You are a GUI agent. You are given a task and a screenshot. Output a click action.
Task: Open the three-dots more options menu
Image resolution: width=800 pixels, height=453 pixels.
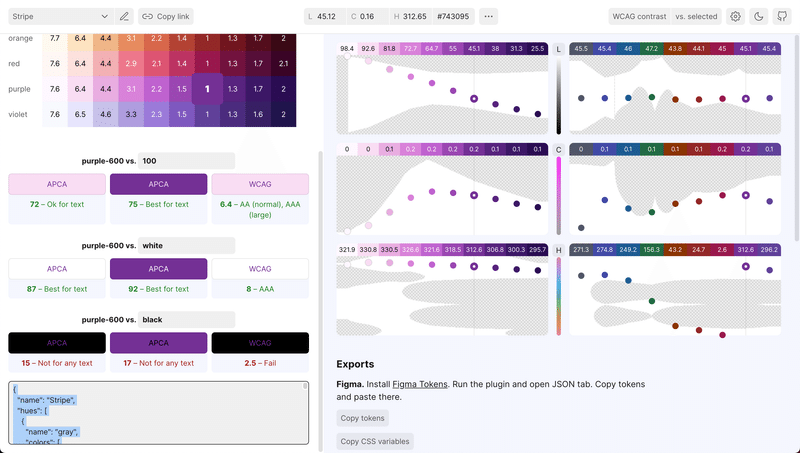(488, 16)
